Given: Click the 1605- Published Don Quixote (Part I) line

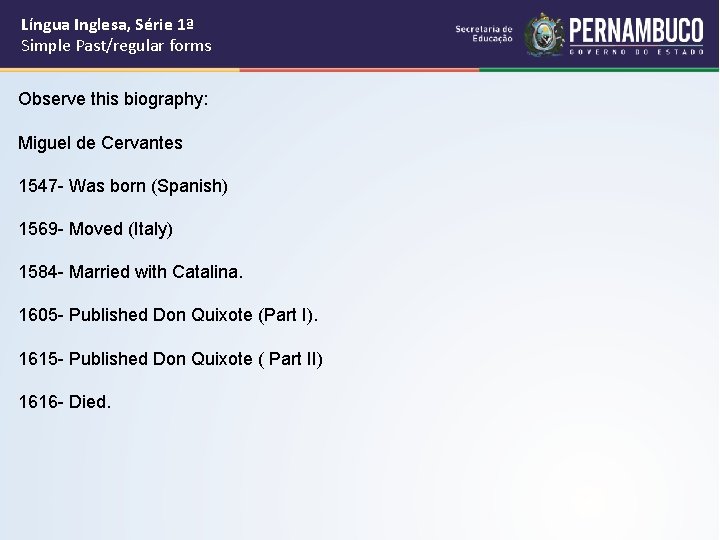Looking at the screenshot, I should point(168,315).
